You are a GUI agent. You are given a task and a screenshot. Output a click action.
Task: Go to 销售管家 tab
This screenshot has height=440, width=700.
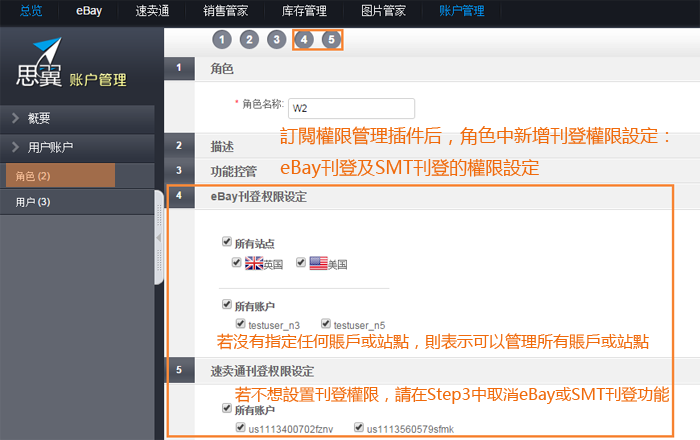pyautogui.click(x=225, y=11)
